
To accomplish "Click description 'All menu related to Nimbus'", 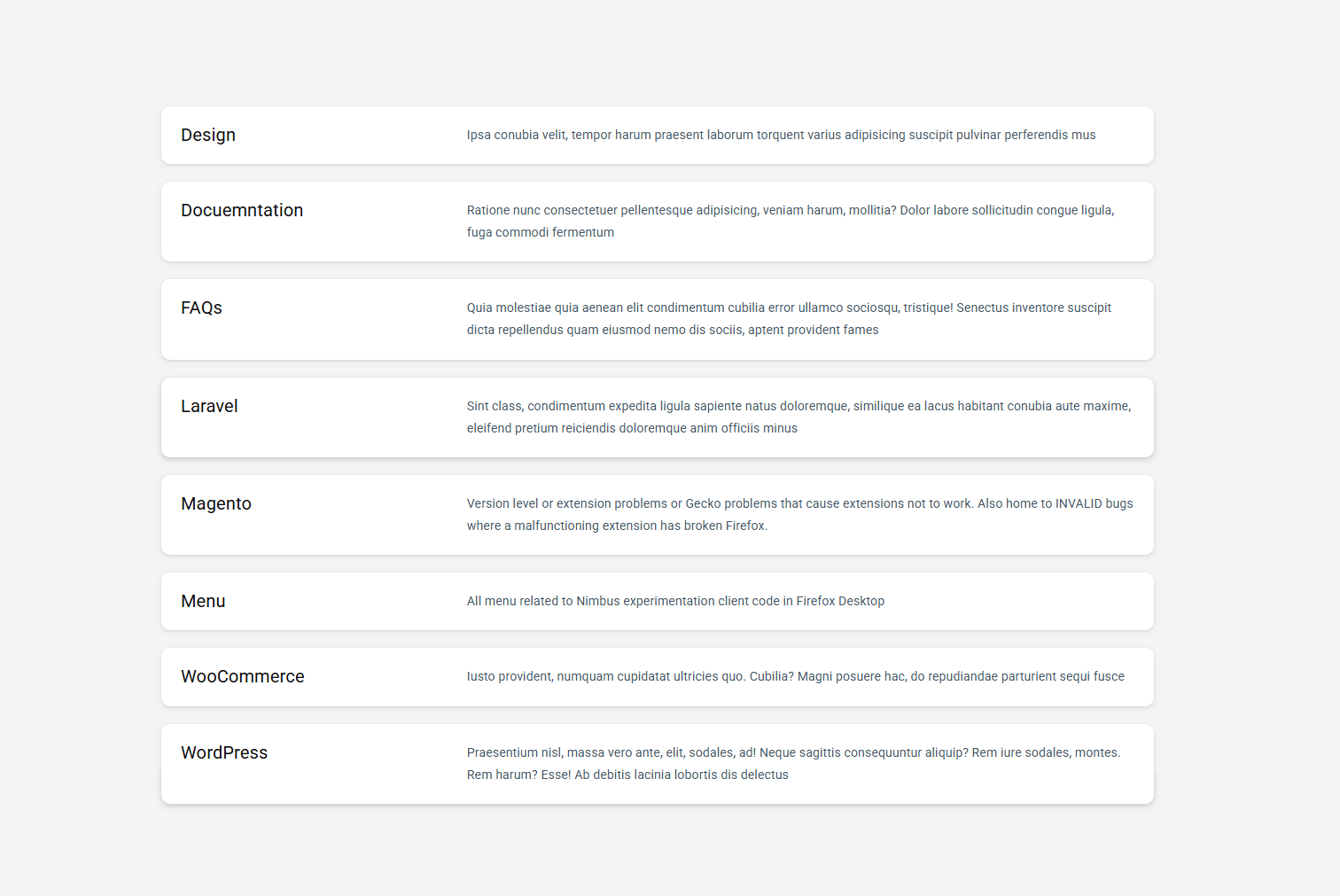I will [x=675, y=601].
